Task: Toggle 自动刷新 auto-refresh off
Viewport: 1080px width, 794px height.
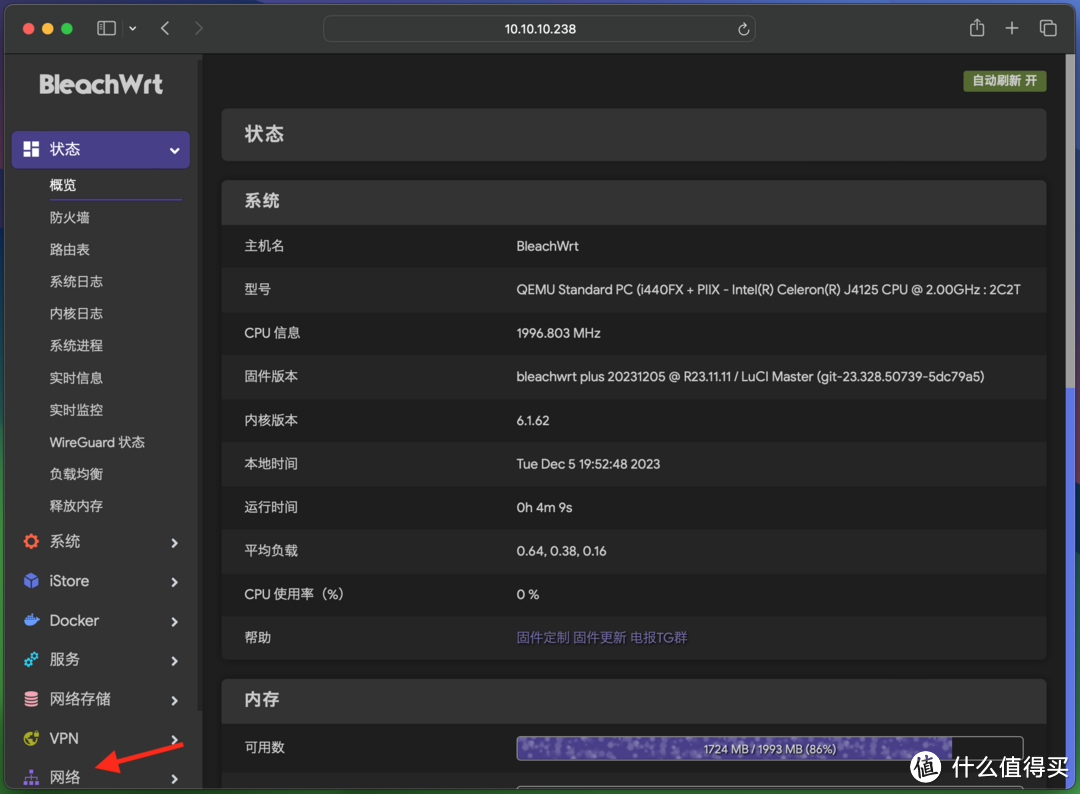Action: pyautogui.click(x=1004, y=81)
